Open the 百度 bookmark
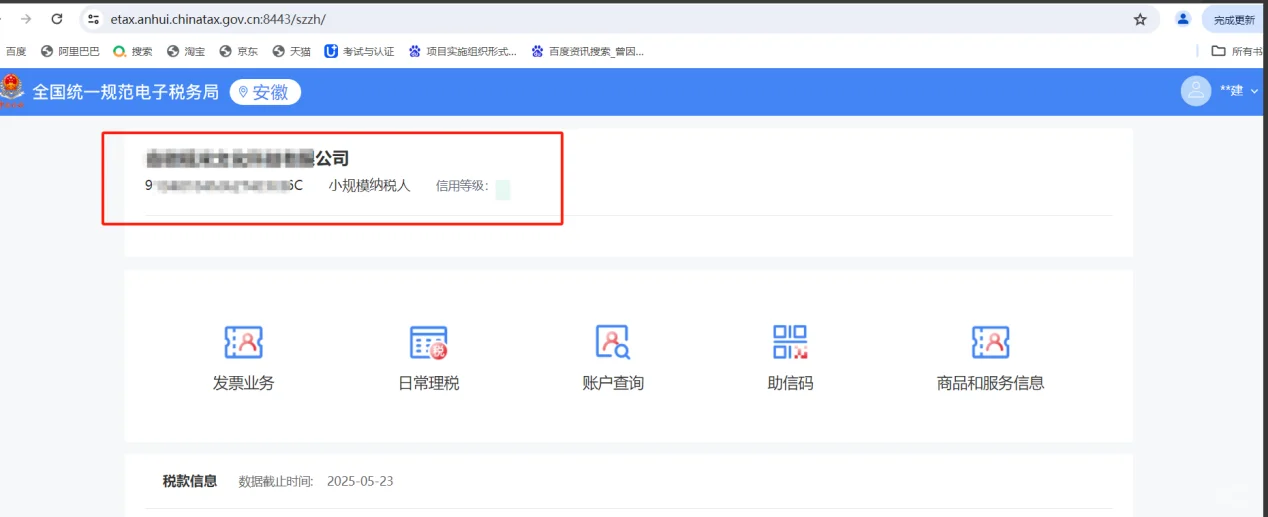 point(15,51)
